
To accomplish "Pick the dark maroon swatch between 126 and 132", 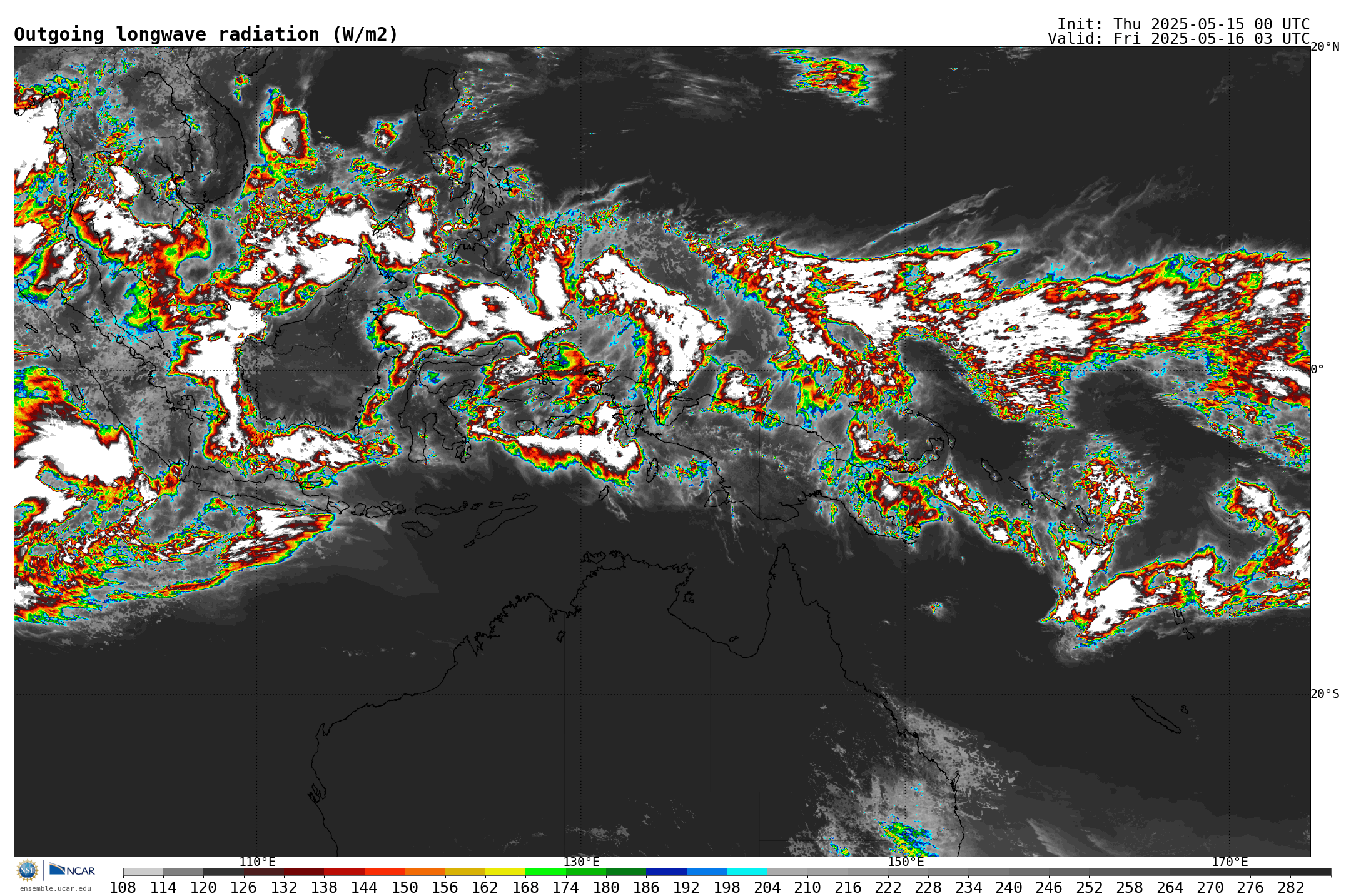I will 264,872.
